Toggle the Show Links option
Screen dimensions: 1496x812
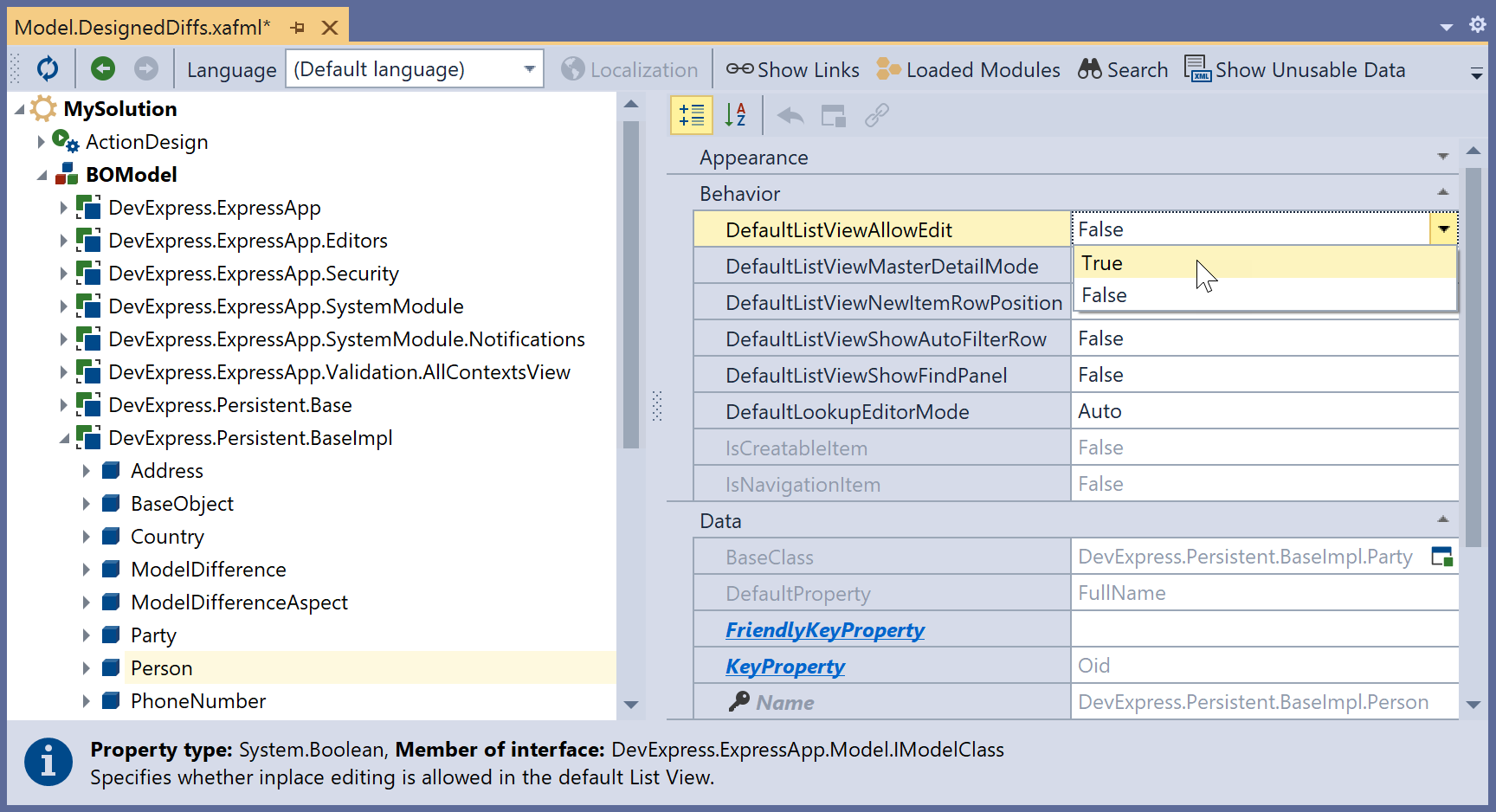[792, 69]
